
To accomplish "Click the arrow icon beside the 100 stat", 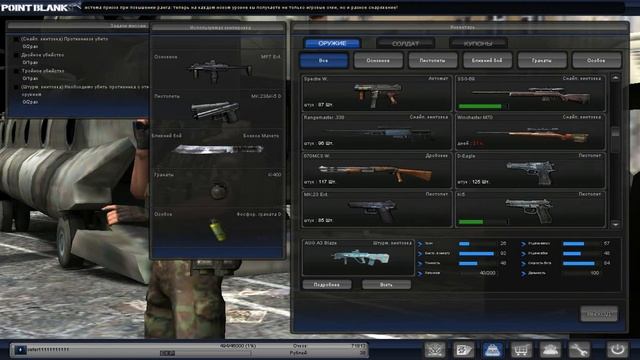I will coord(523,273).
